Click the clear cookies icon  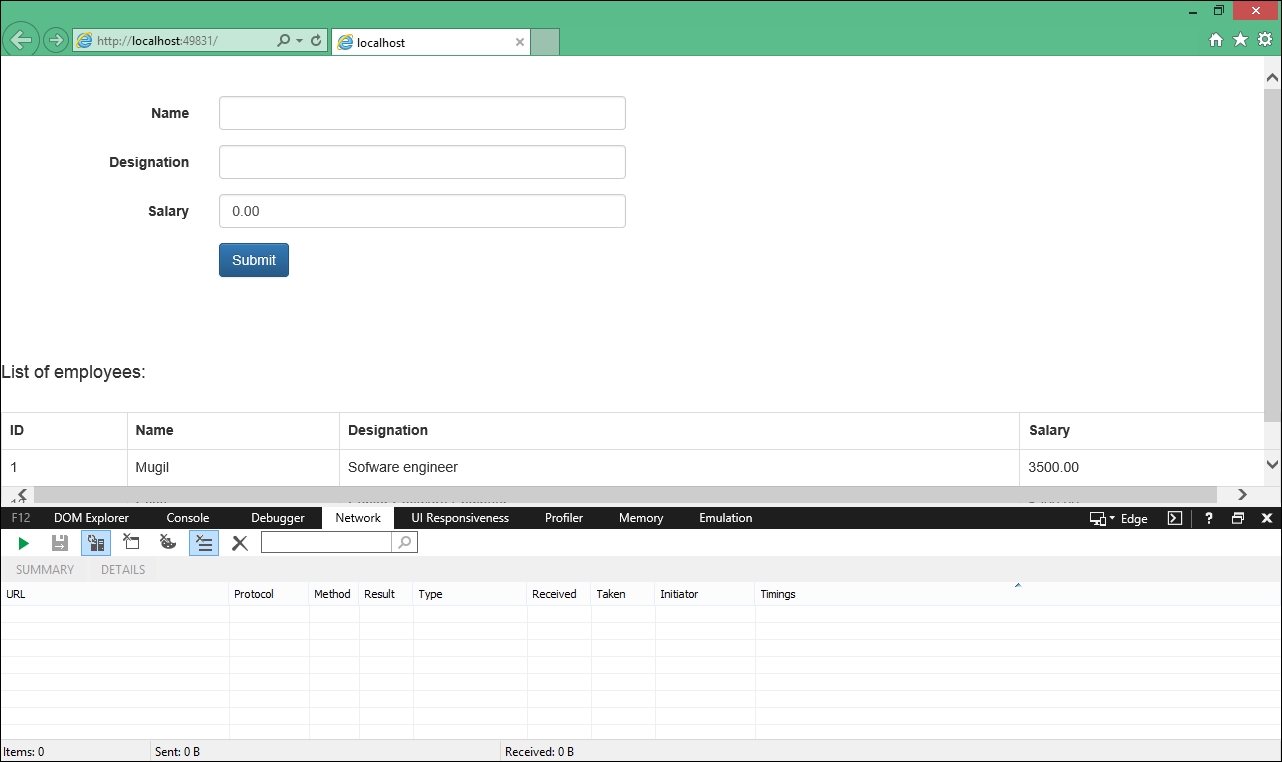(x=168, y=543)
